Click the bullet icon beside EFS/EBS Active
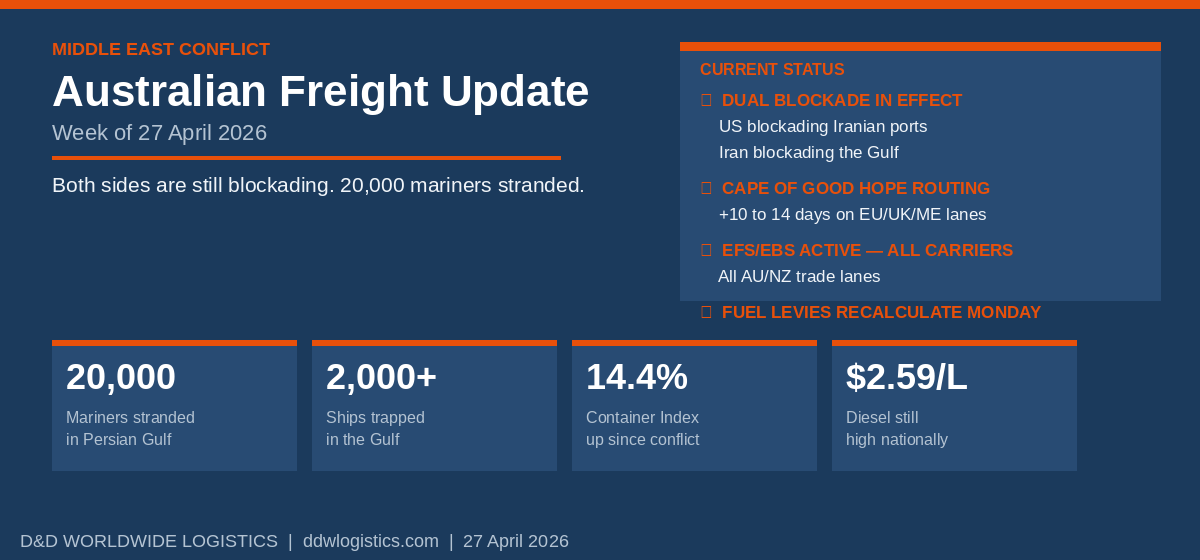1200x560 pixels. pyautogui.click(x=706, y=250)
